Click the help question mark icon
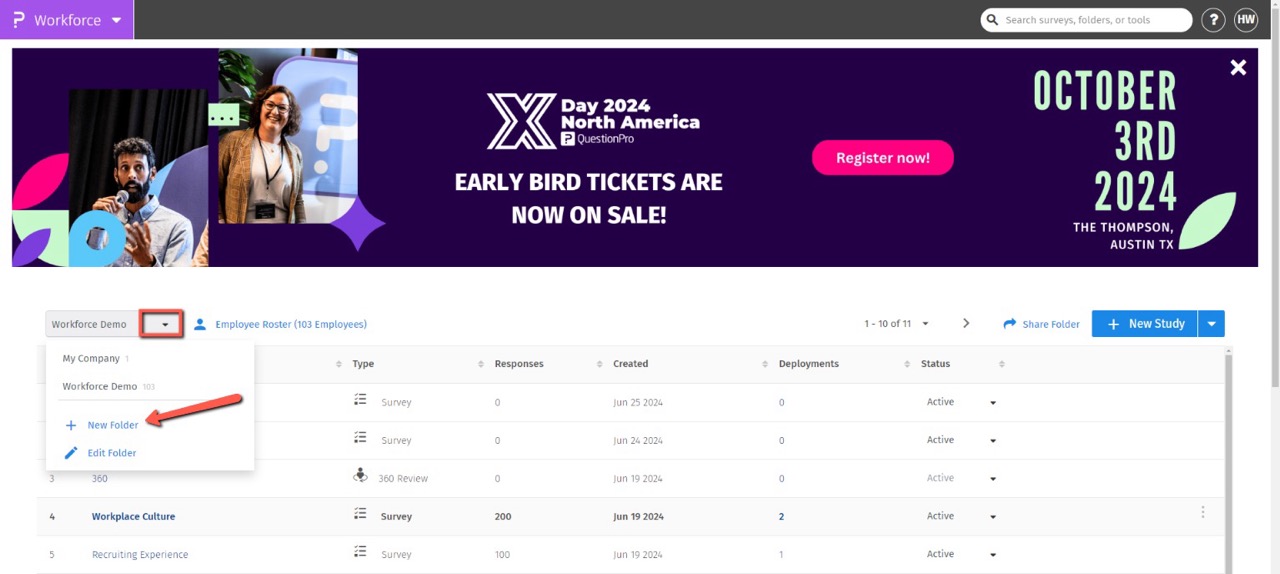Screen dimensions: 1280x574 (1213, 20)
